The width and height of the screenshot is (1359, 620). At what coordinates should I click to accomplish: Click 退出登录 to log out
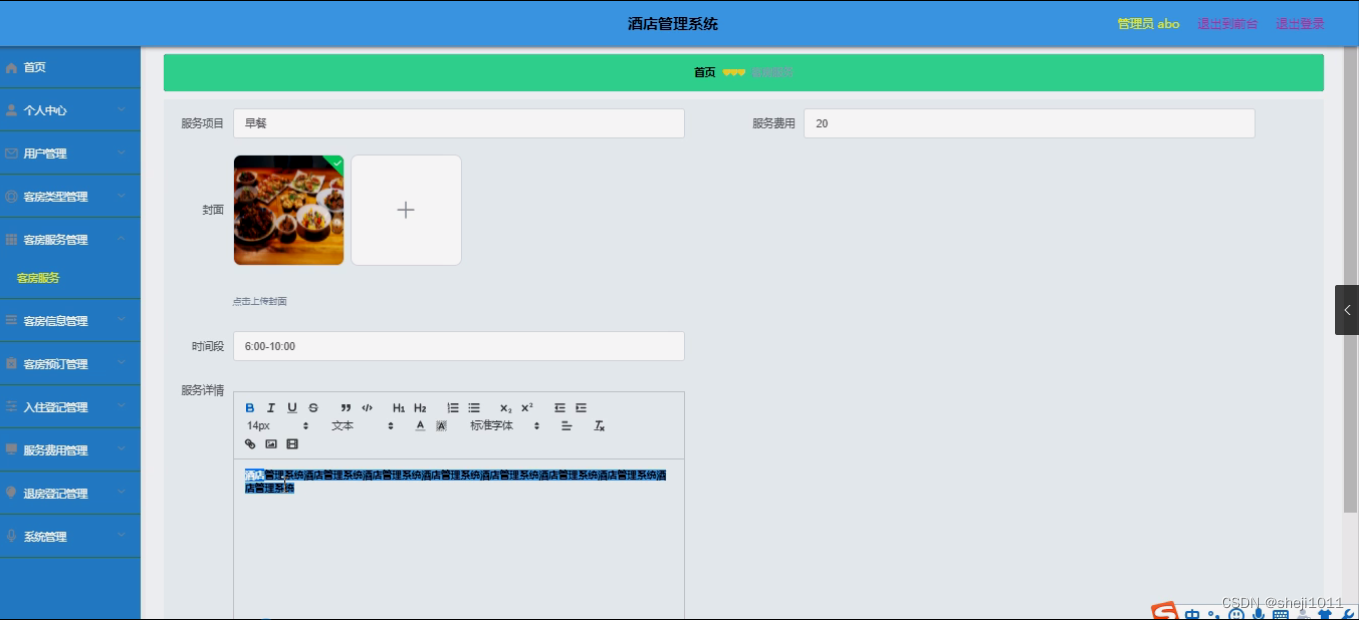point(1300,24)
